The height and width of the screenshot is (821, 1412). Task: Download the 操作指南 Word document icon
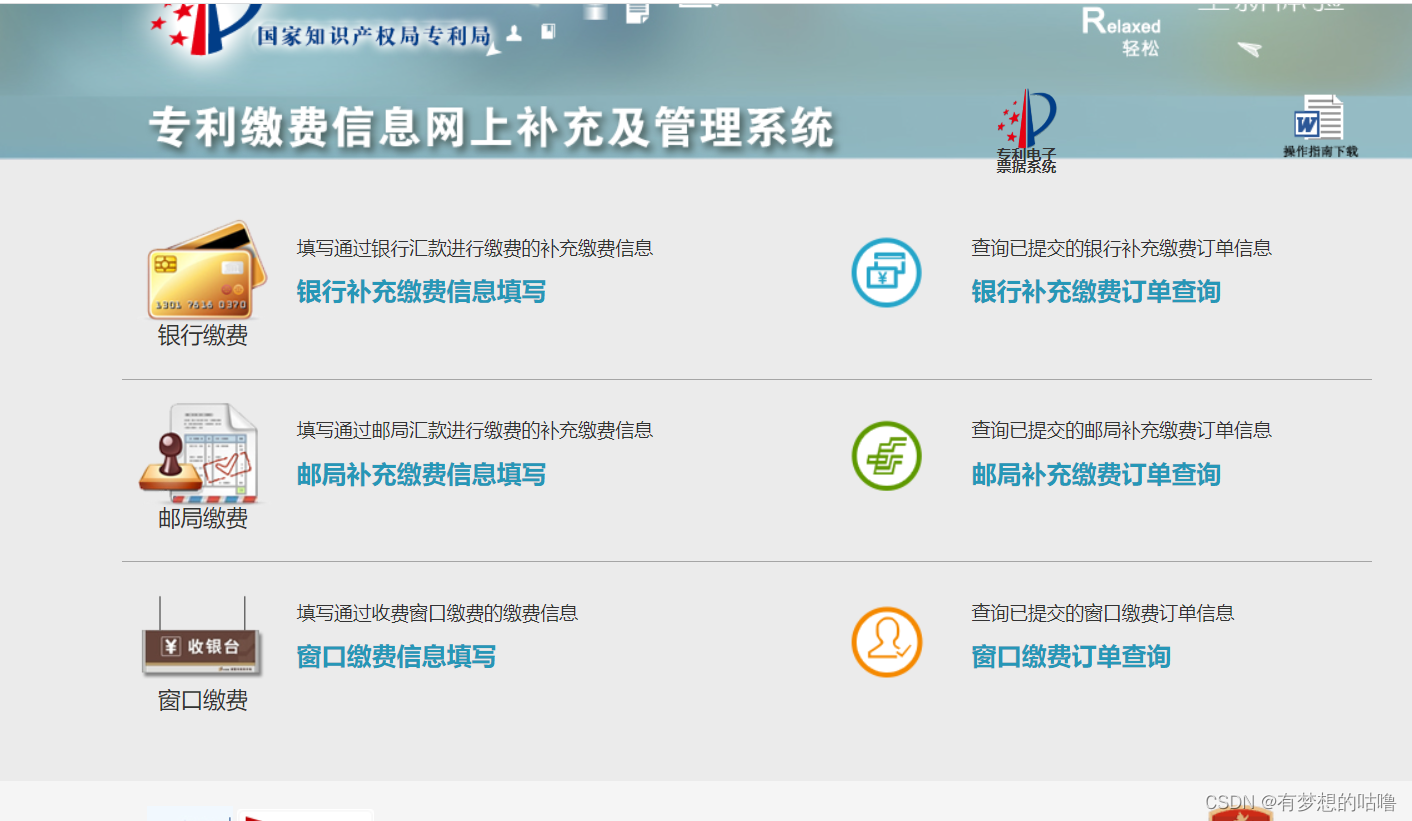coord(1319,118)
